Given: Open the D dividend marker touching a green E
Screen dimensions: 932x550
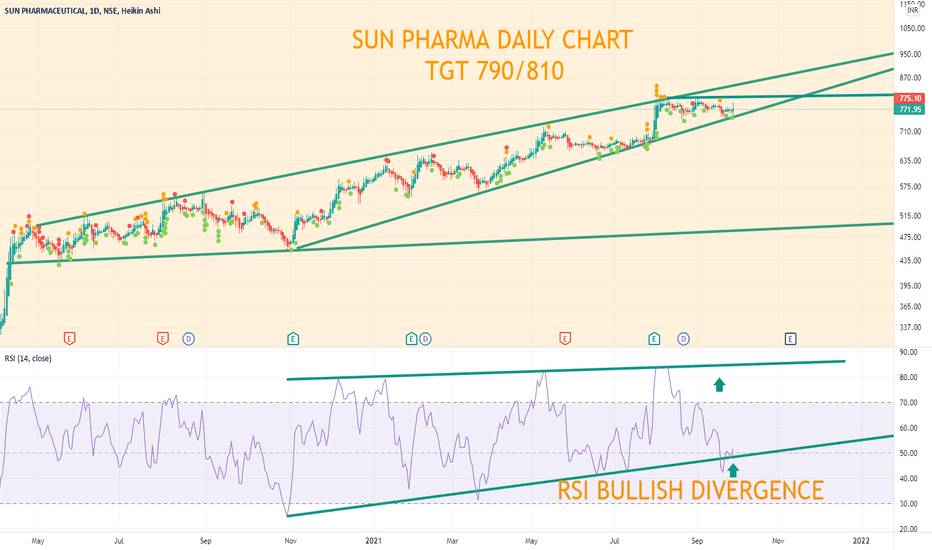Looking at the screenshot, I should click(x=425, y=339).
